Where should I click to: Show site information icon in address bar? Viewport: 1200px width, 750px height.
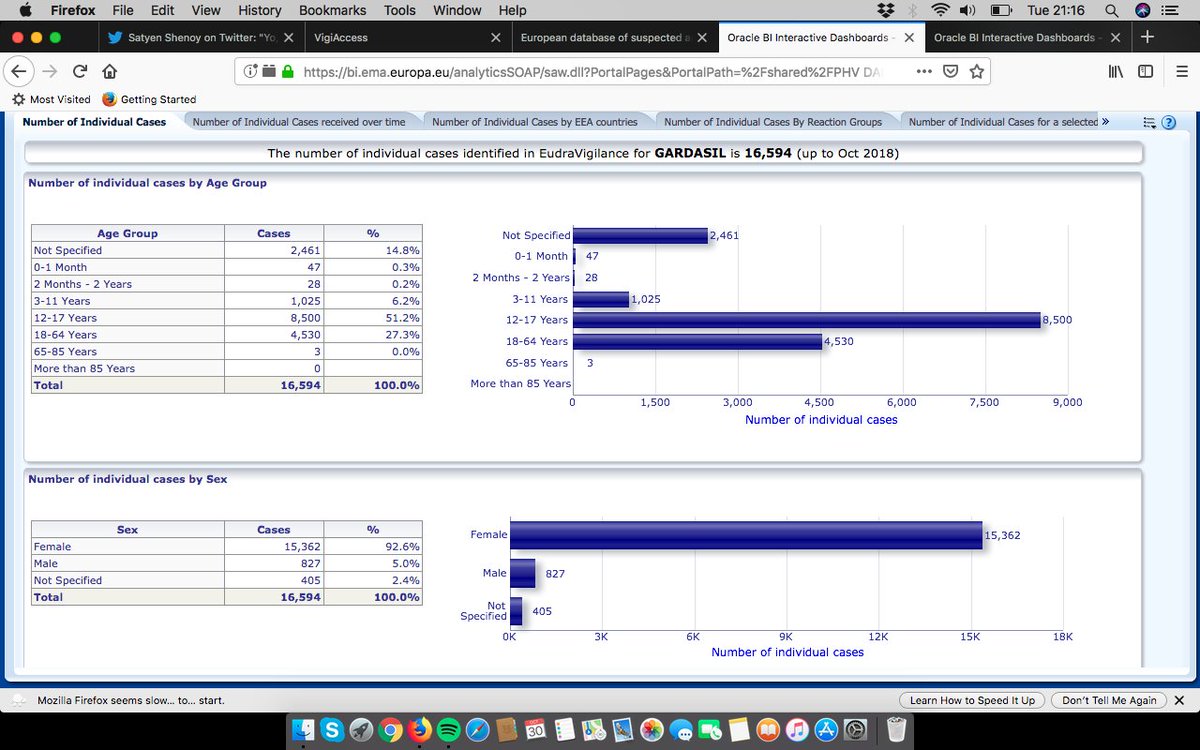point(252,72)
